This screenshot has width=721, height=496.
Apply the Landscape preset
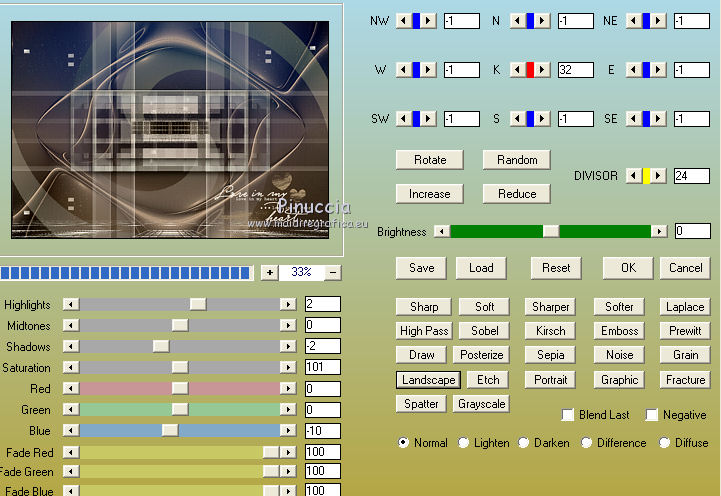point(429,380)
